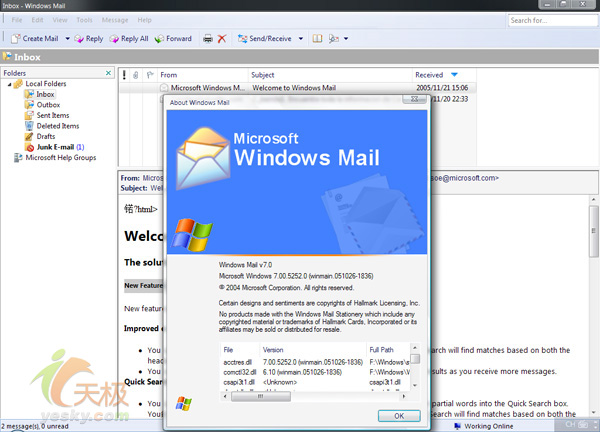Click the 2005/11/21 15:06 received date
This screenshot has height=432, width=600.
[442, 88]
